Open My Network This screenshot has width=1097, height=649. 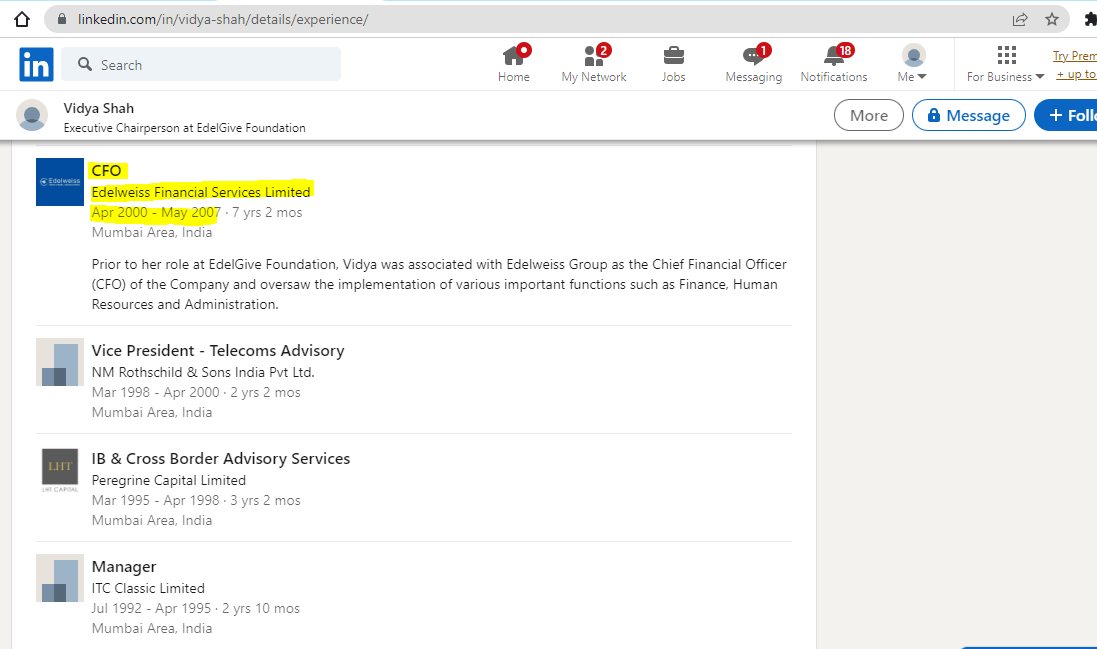(593, 64)
